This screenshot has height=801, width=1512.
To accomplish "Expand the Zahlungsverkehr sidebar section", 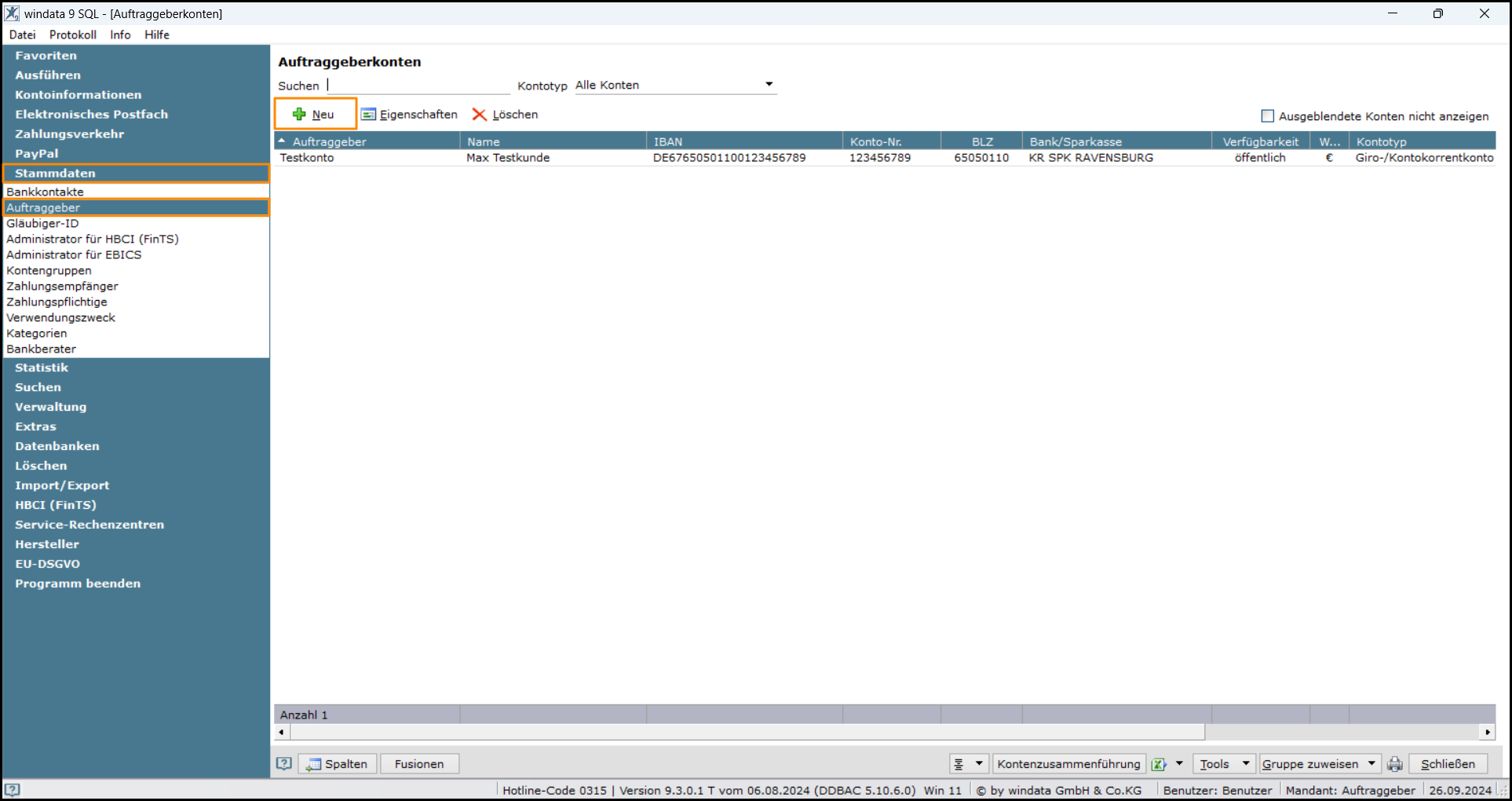I will coord(136,134).
